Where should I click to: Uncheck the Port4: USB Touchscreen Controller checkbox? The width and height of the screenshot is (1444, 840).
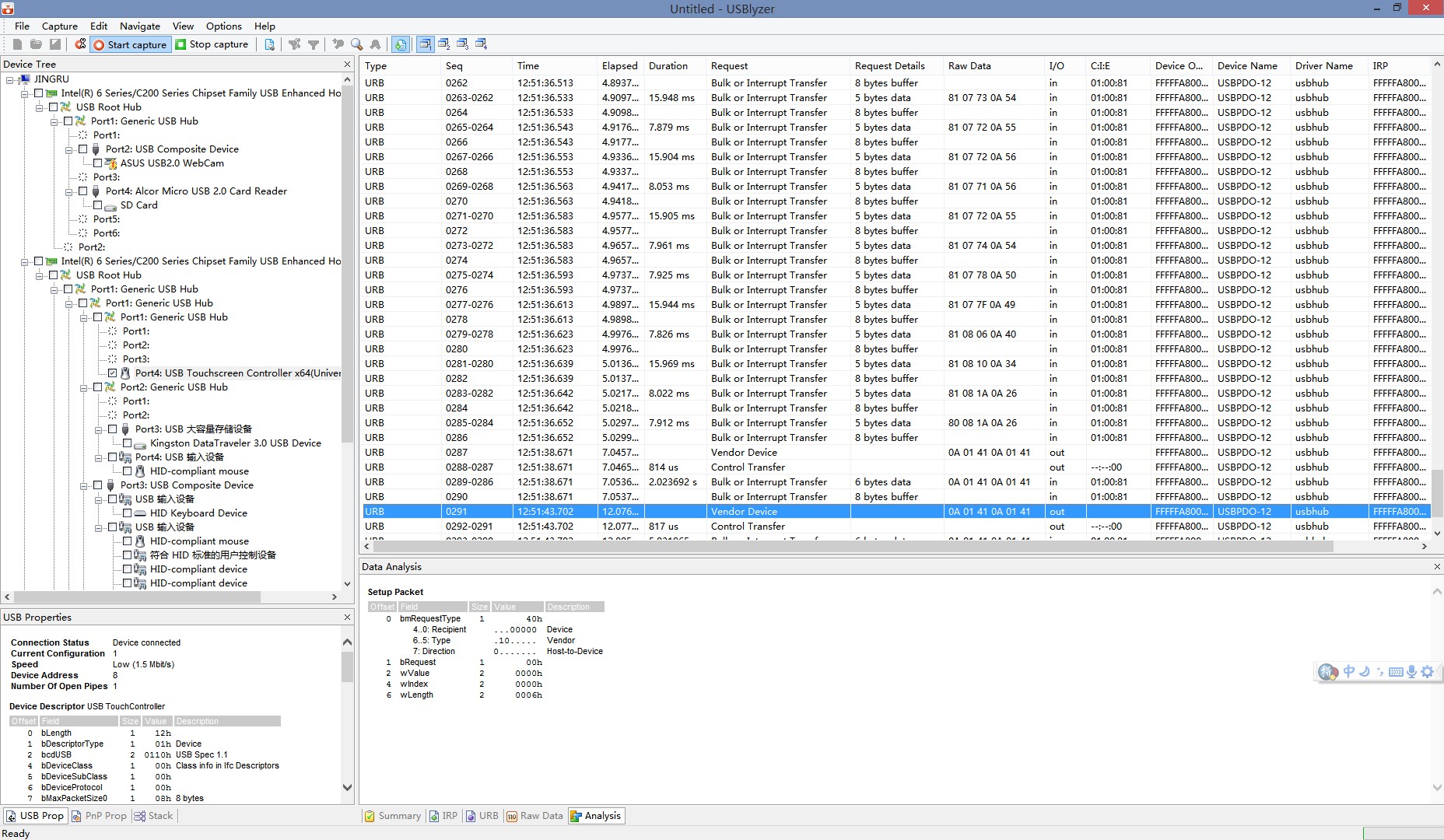(112, 373)
